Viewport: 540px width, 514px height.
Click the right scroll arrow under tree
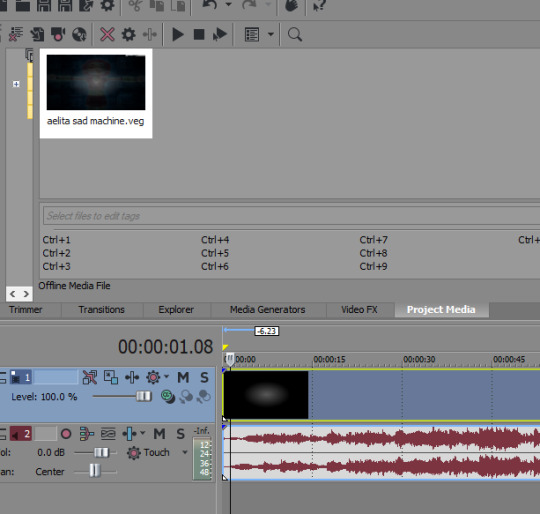pyautogui.click(x=26, y=294)
